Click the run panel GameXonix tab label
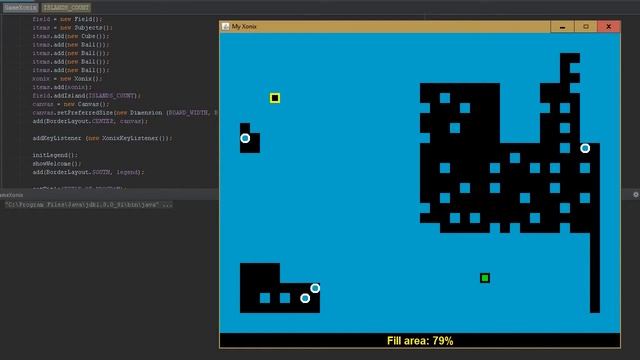Screen dimensions: 640x360 [11, 195]
